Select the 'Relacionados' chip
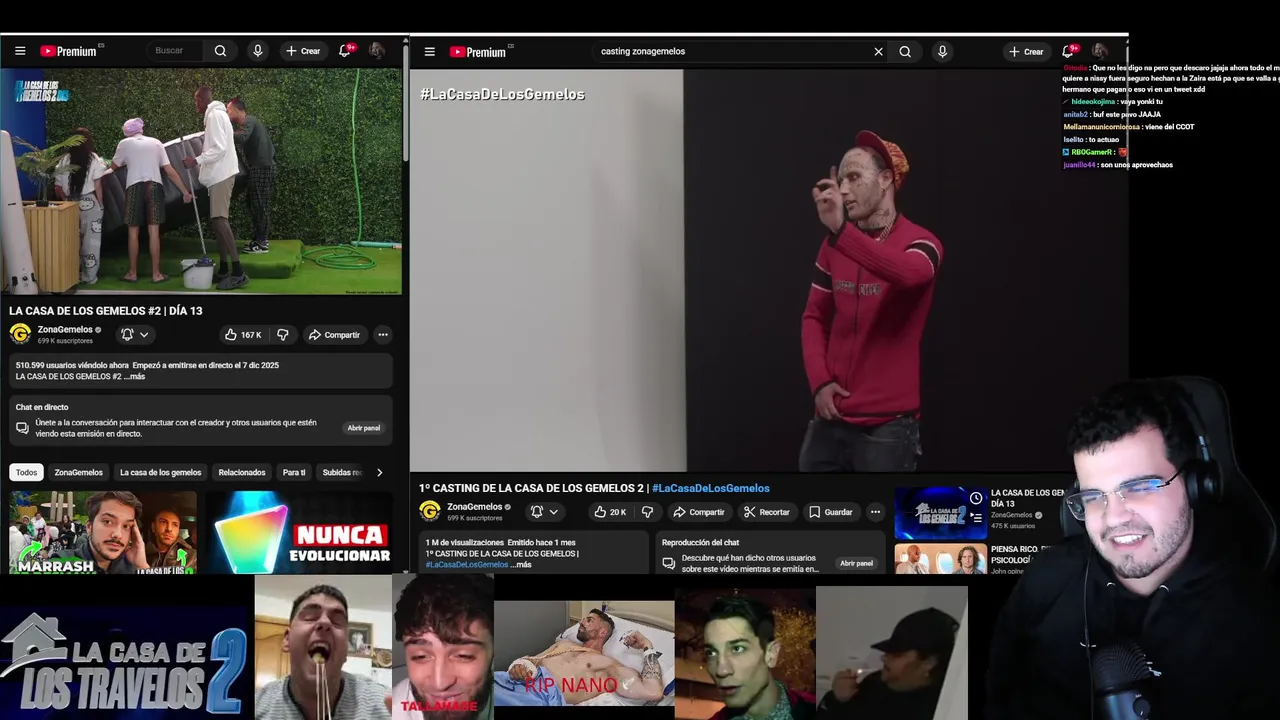 point(242,472)
